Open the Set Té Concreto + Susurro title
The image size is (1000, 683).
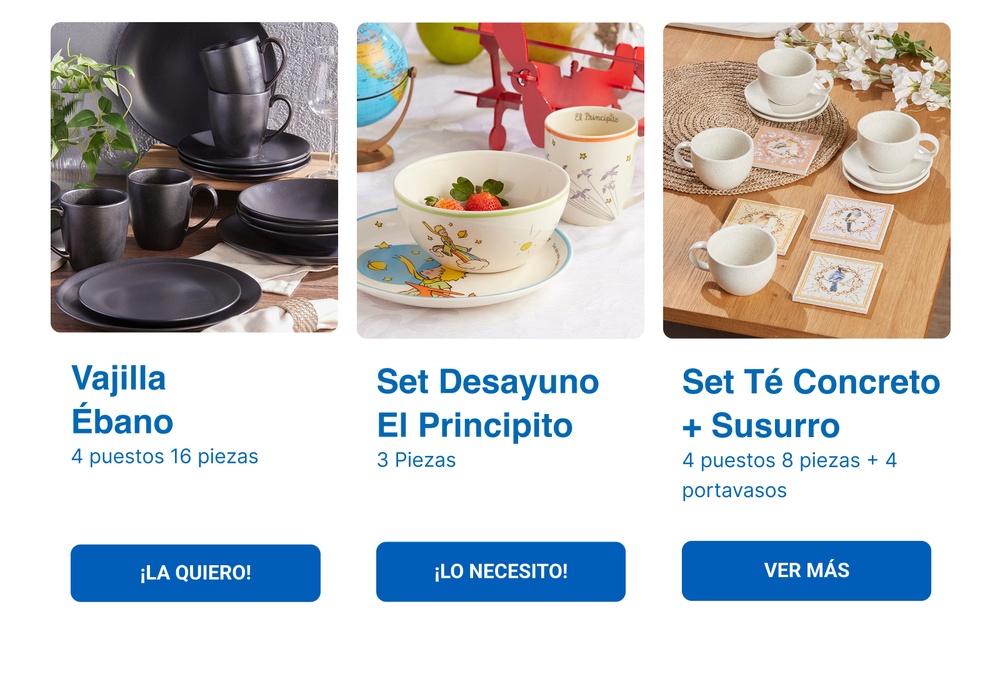(811, 403)
